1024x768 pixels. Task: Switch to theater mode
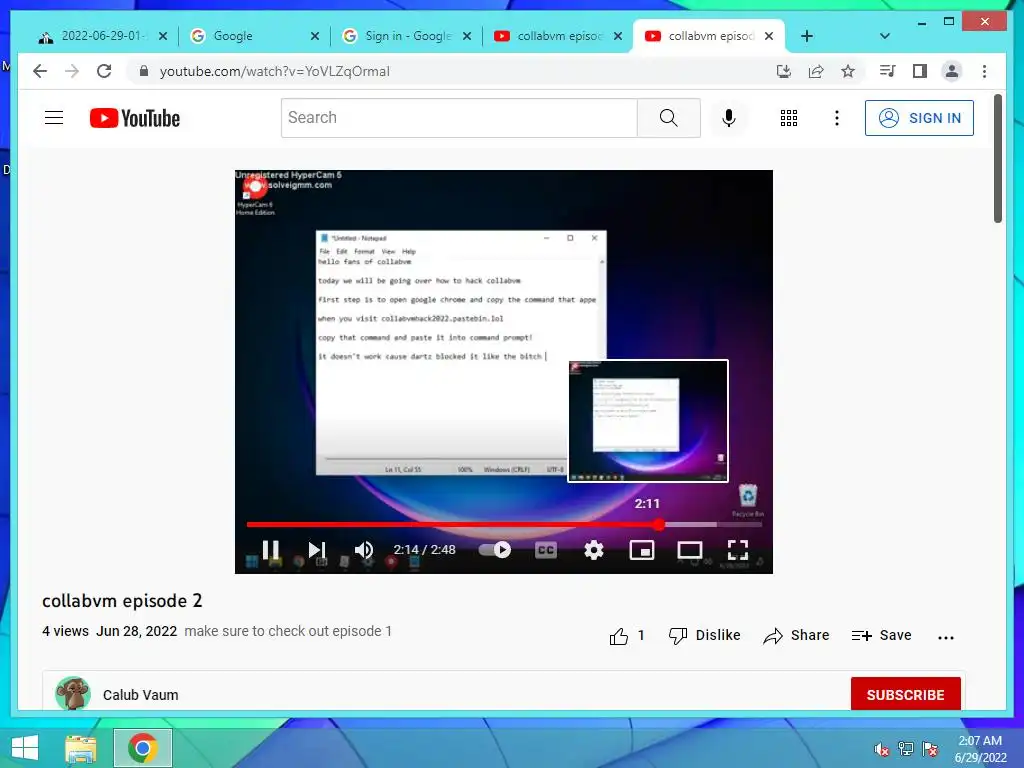tap(690, 550)
